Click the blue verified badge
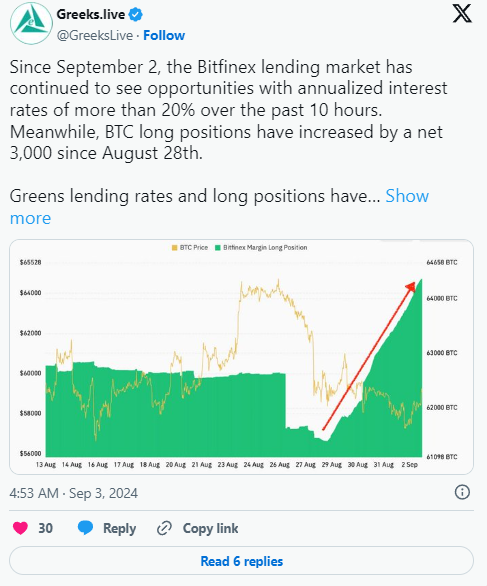The image size is (487, 586). pyautogui.click(x=135, y=15)
